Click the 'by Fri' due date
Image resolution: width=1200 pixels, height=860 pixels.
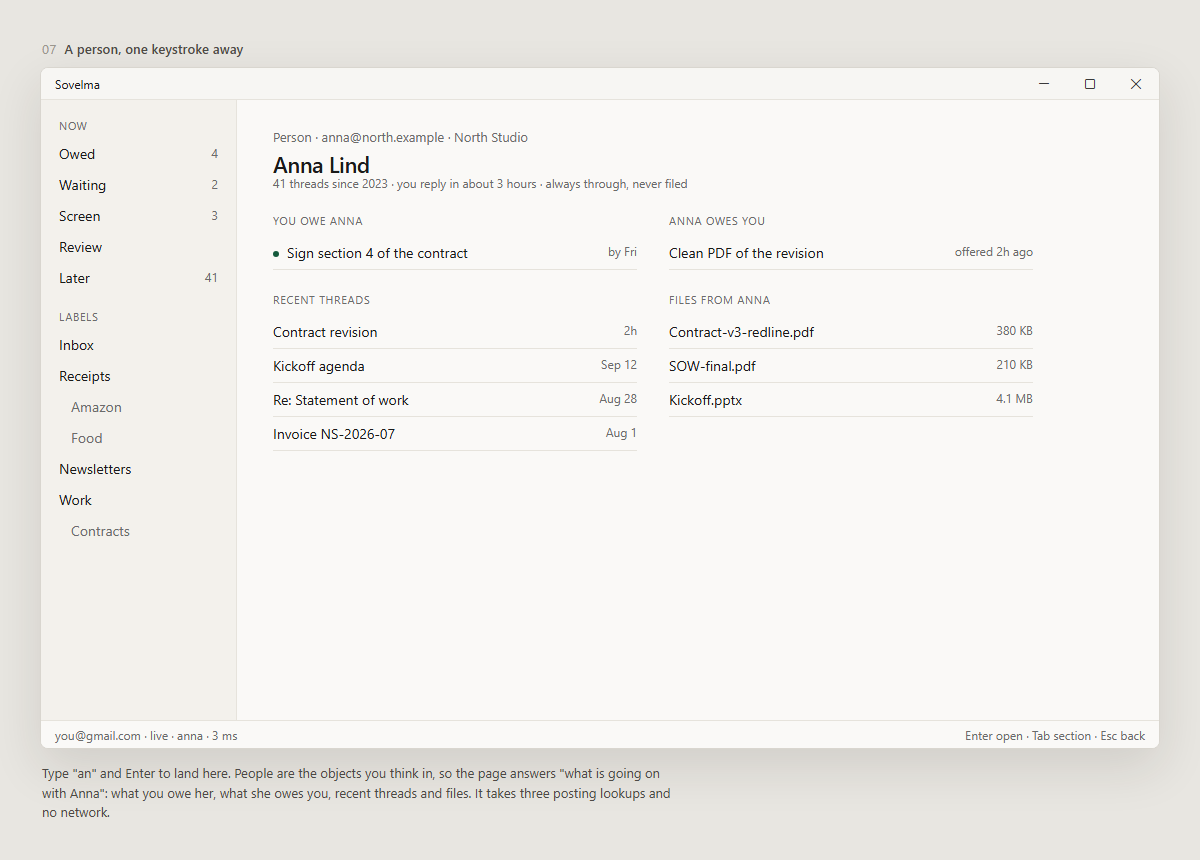[x=622, y=252]
